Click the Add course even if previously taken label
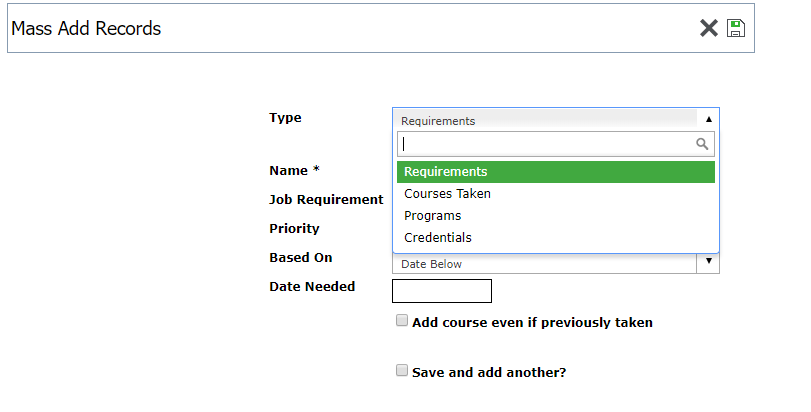Screen dimensions: 811x412 tap(532, 323)
